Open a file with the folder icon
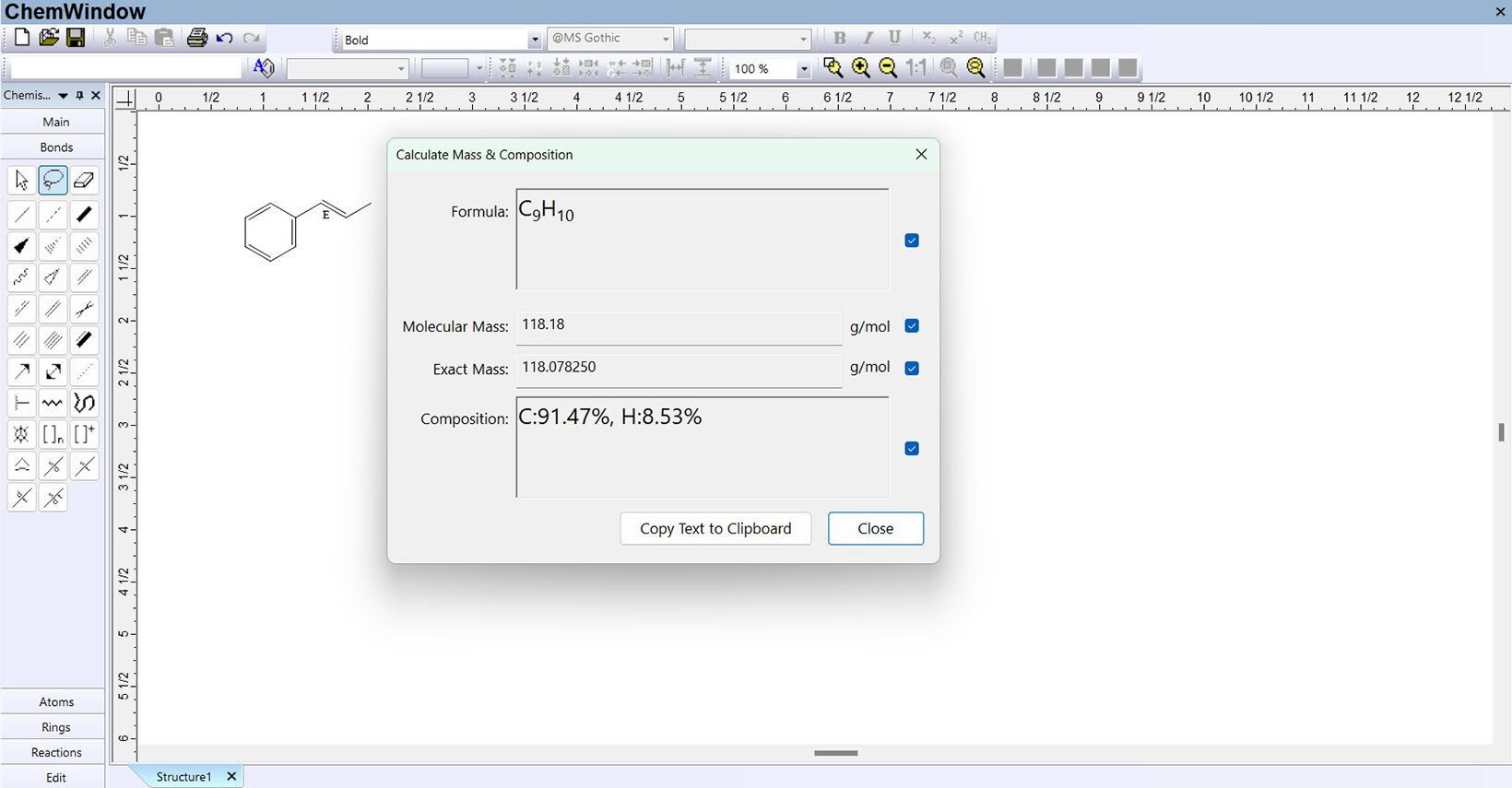Screen dimensions: 1512x788 click(x=49, y=38)
